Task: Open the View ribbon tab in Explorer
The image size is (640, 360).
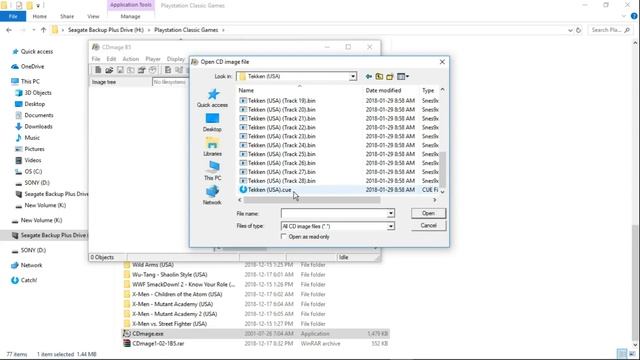Action: point(93,17)
